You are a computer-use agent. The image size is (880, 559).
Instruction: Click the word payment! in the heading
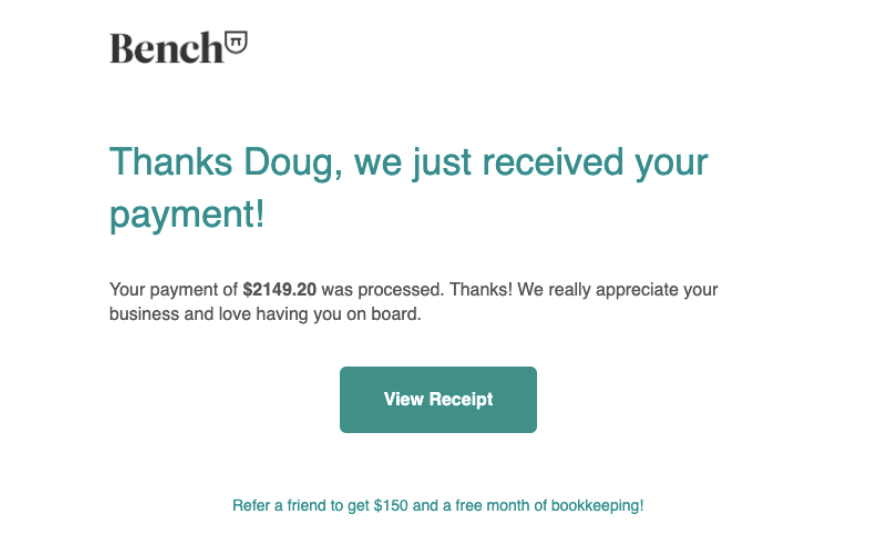coord(187,216)
